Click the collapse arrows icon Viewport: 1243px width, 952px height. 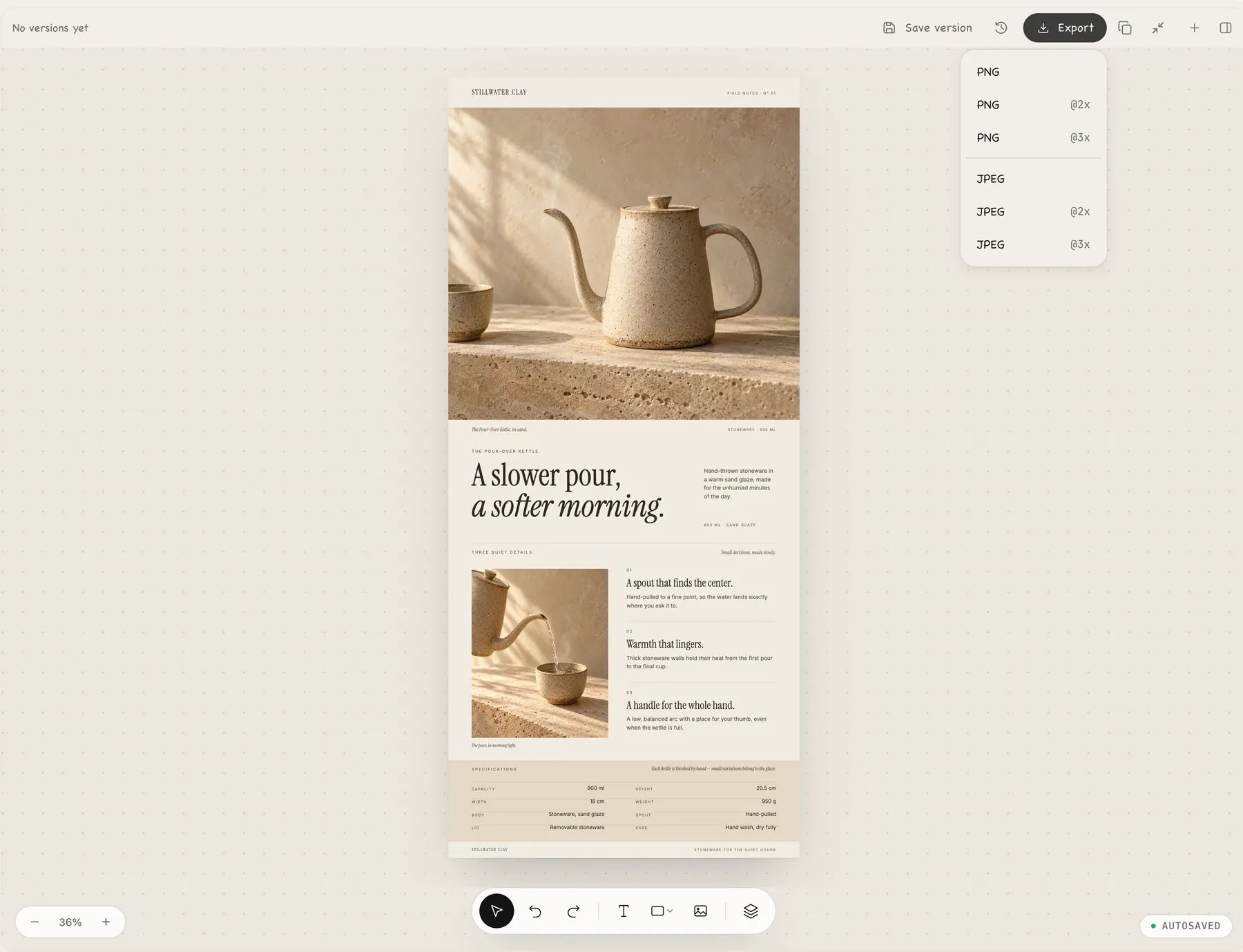tap(1158, 28)
